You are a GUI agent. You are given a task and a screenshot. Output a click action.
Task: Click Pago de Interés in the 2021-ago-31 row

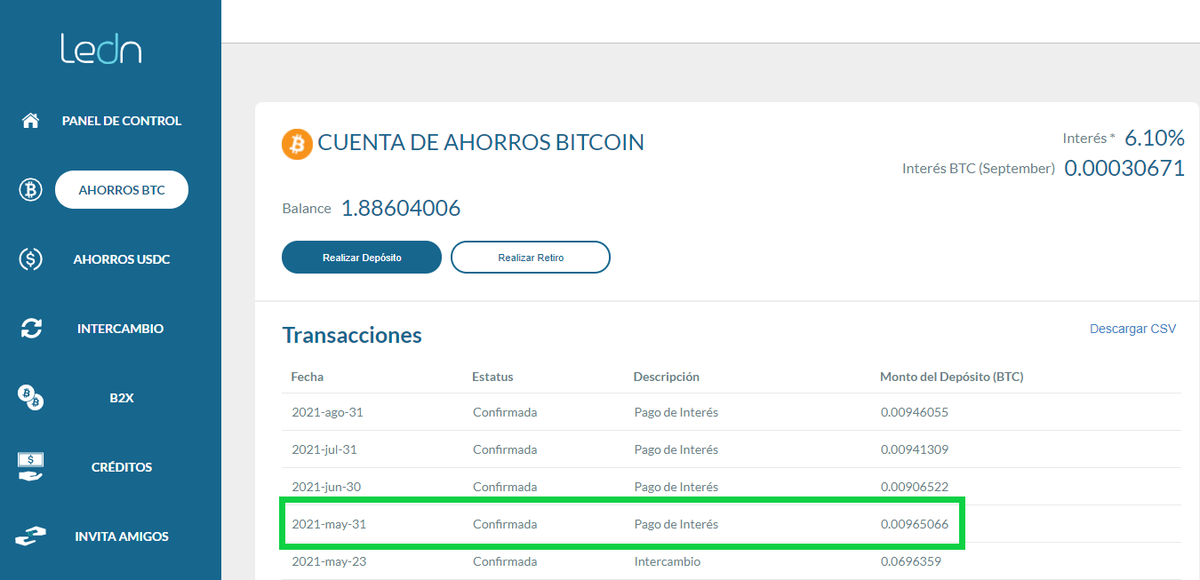pyautogui.click(x=676, y=412)
